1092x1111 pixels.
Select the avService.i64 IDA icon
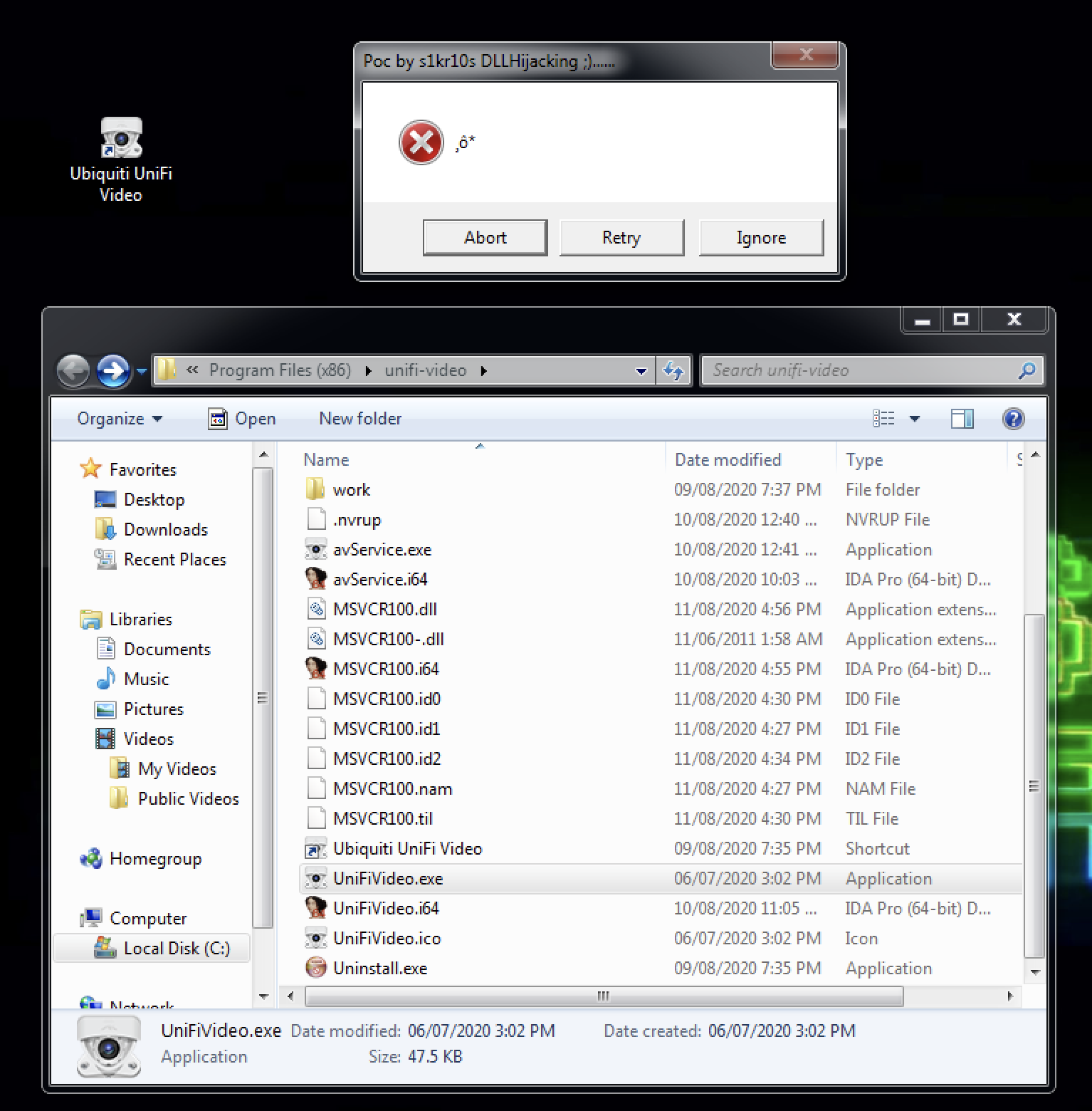[315, 579]
